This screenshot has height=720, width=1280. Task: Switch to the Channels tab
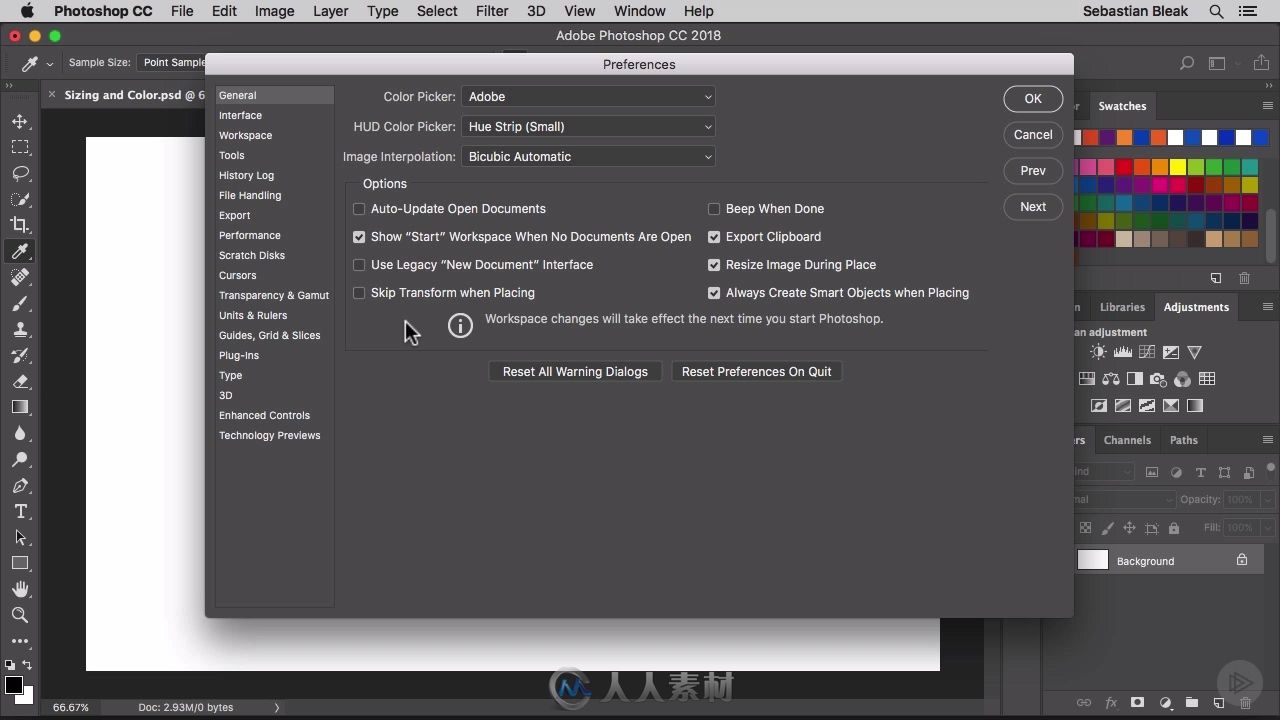point(1127,440)
